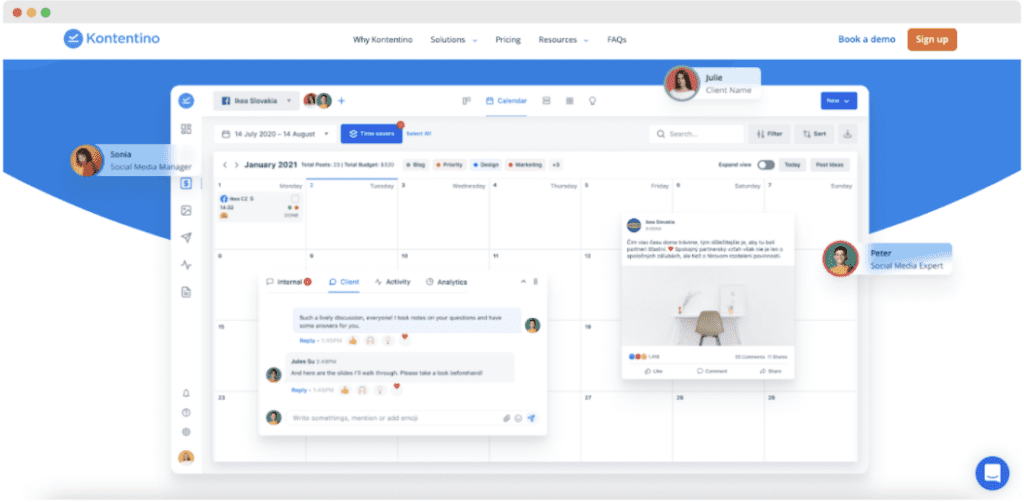Open the FAQs page

pyautogui.click(x=616, y=40)
